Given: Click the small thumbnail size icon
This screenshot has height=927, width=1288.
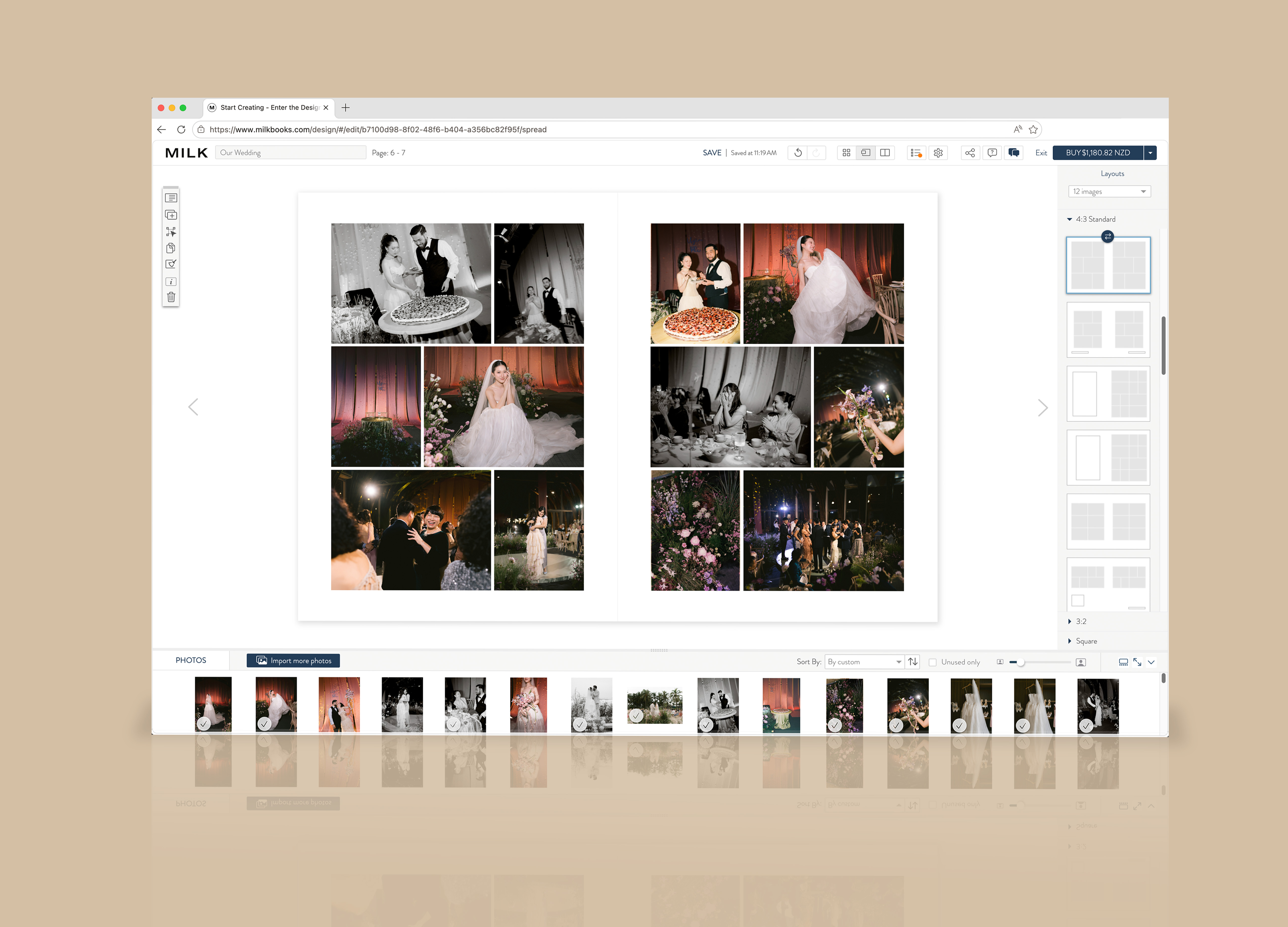Looking at the screenshot, I should click(x=1000, y=662).
